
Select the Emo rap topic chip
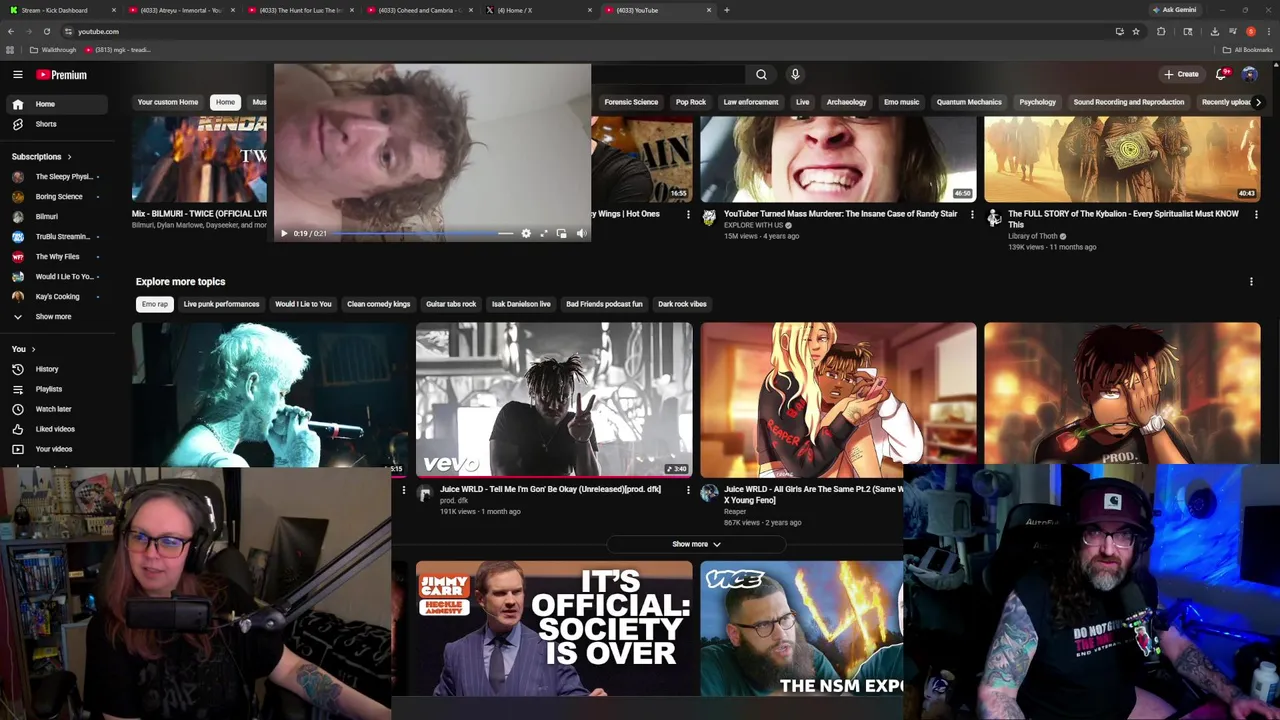[x=155, y=304]
